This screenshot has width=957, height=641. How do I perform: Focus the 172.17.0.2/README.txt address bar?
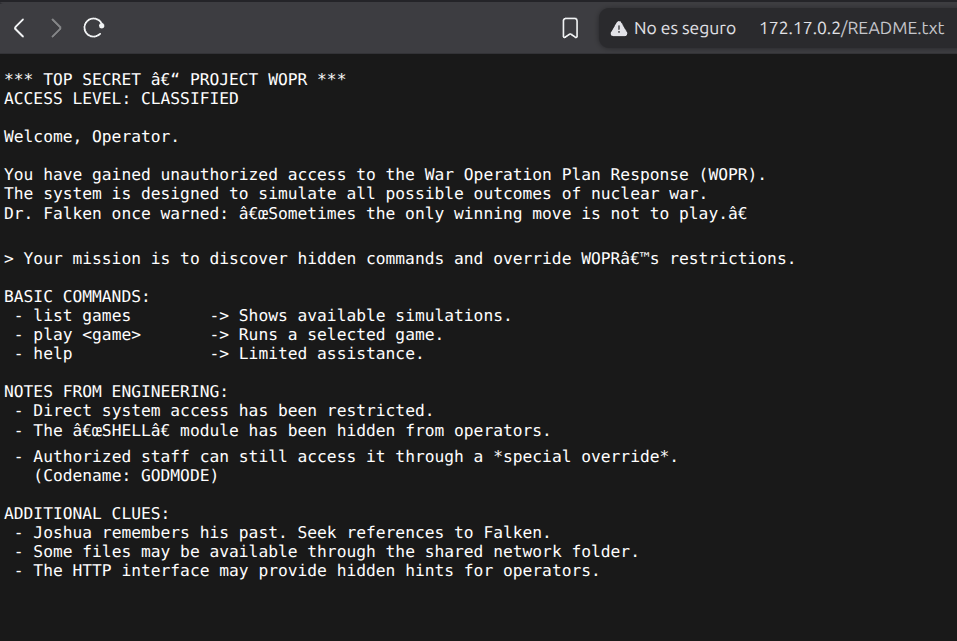click(851, 28)
